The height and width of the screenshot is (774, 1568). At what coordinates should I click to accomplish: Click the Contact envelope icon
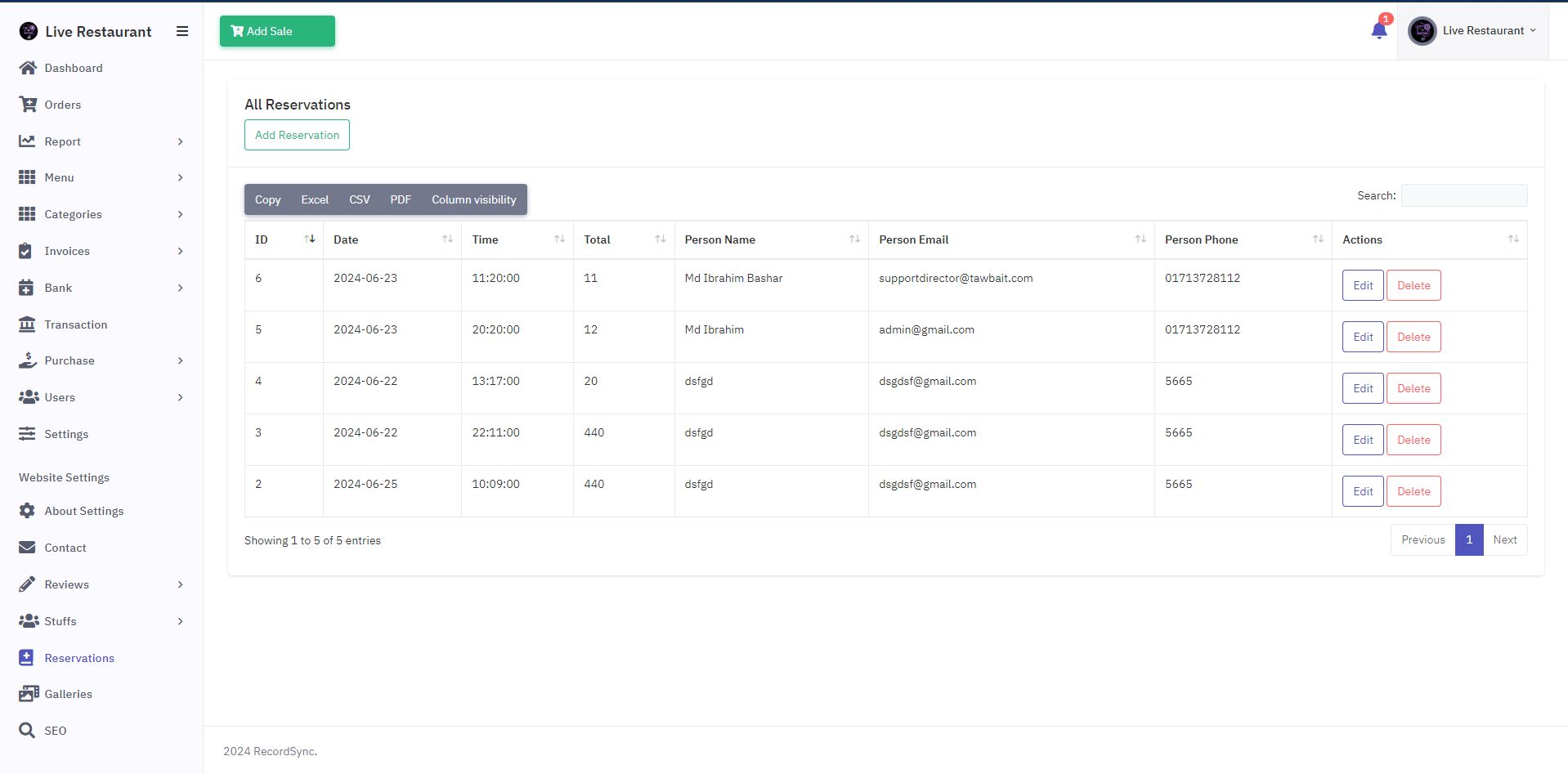(27, 548)
